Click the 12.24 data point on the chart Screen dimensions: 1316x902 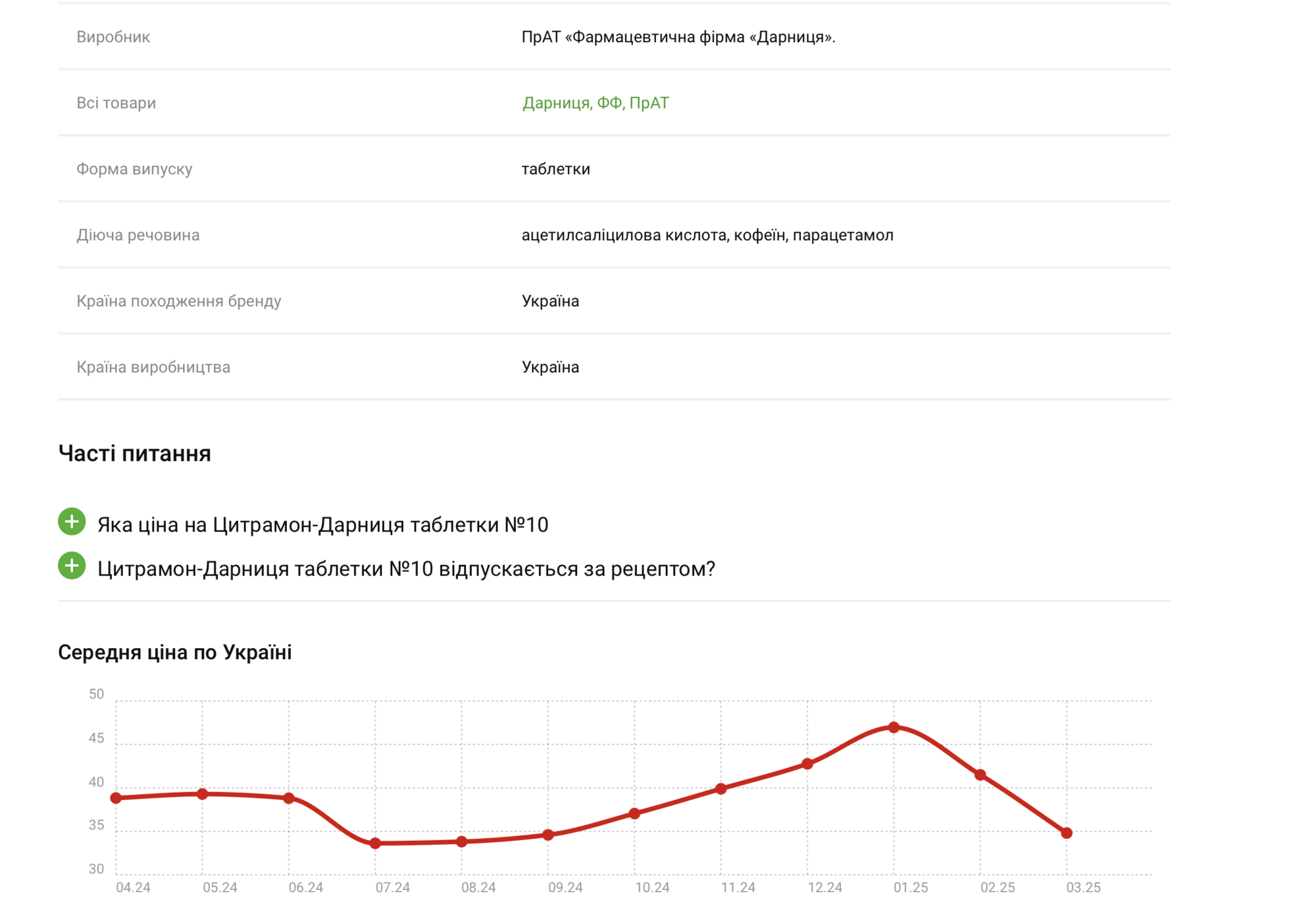[807, 764]
